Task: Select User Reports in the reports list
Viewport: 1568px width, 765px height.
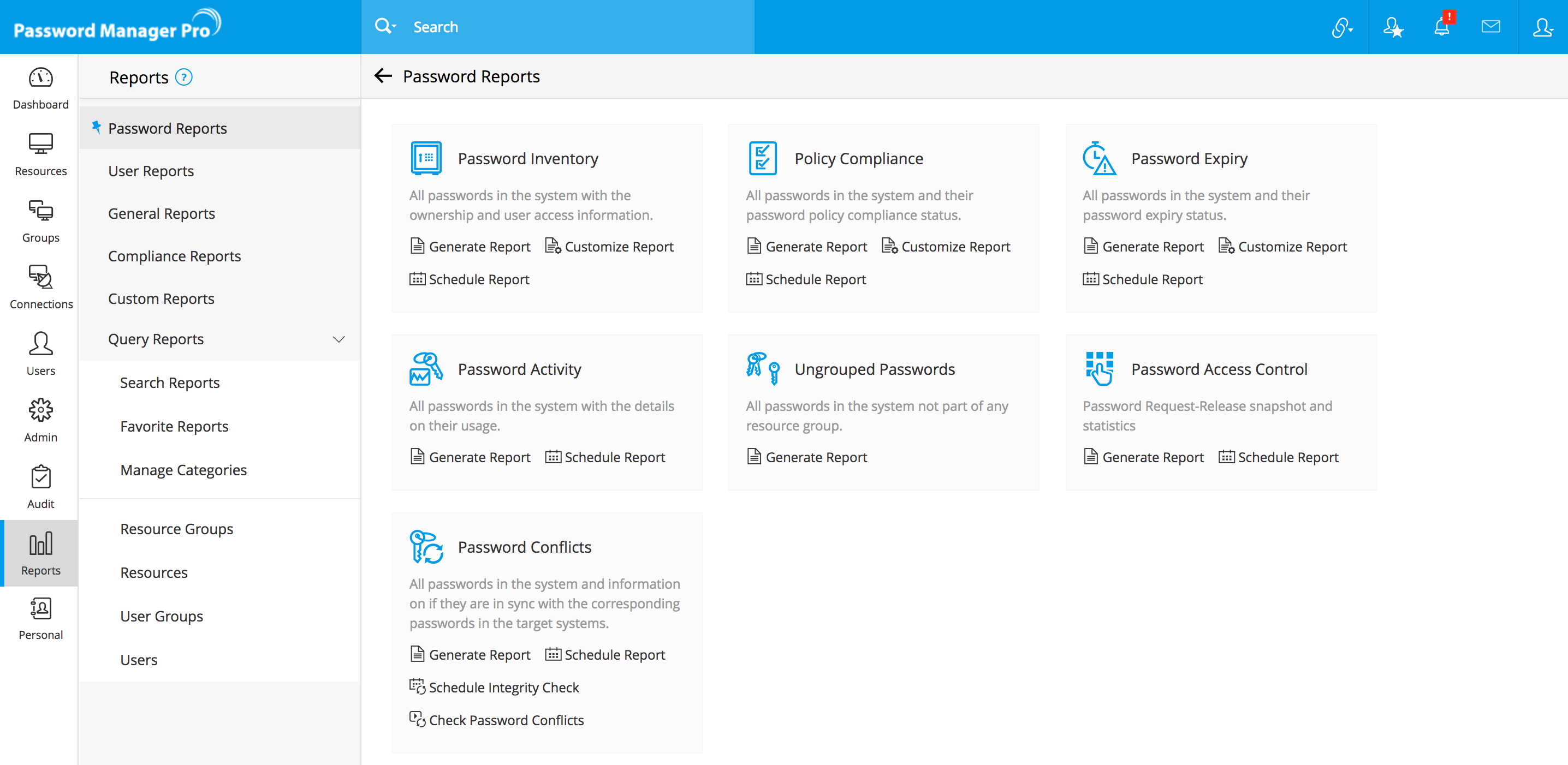Action: point(151,171)
